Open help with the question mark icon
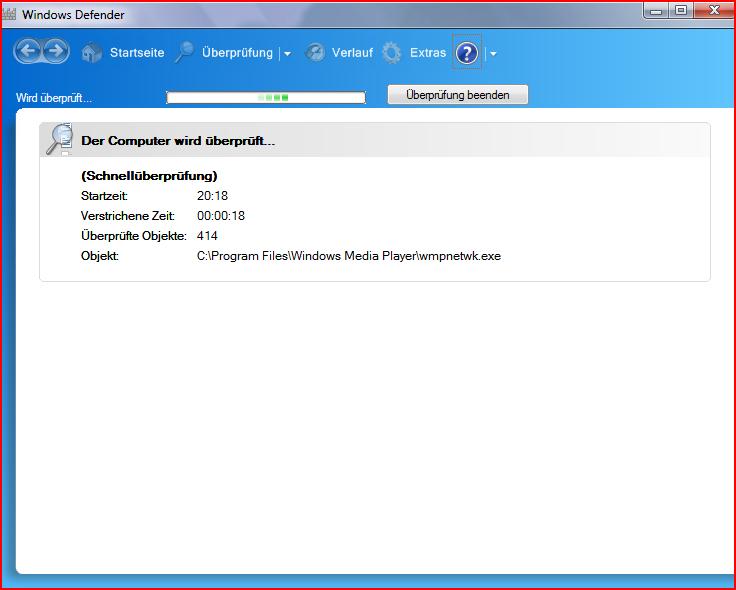Image resolution: width=736 pixels, height=590 pixels. pos(467,54)
